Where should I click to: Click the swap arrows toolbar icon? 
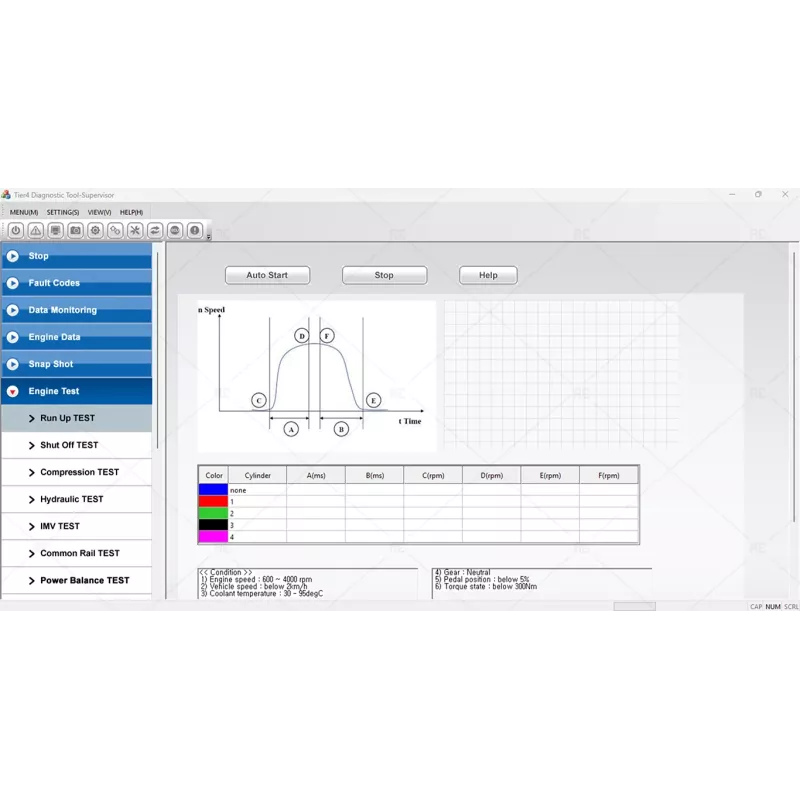155,230
